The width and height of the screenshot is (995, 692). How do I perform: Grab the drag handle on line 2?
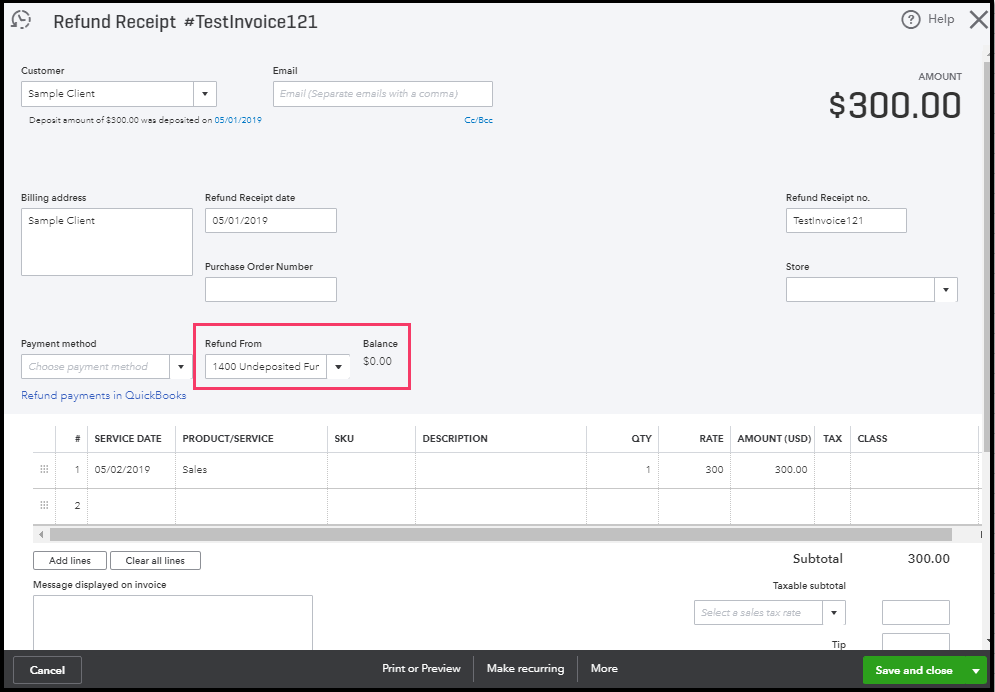point(44,505)
